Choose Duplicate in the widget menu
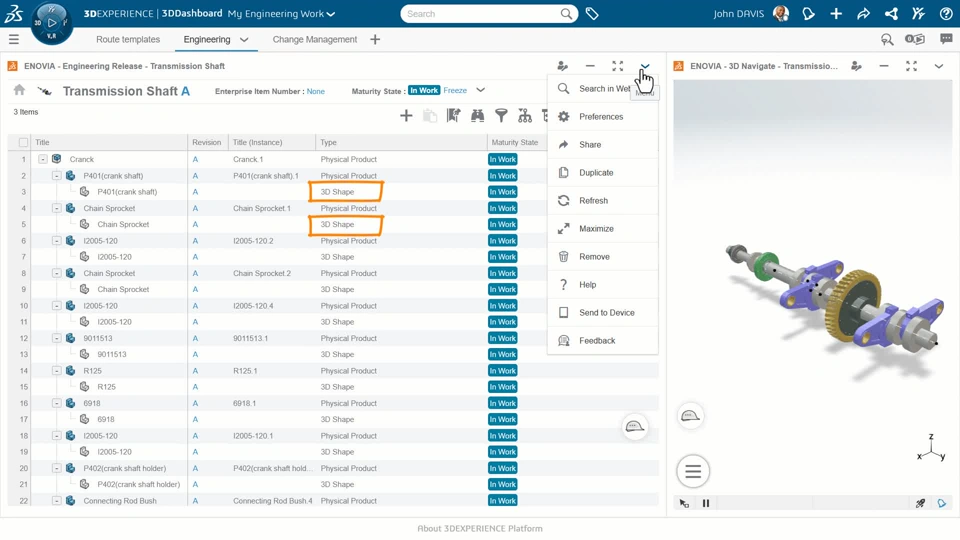 point(603,173)
